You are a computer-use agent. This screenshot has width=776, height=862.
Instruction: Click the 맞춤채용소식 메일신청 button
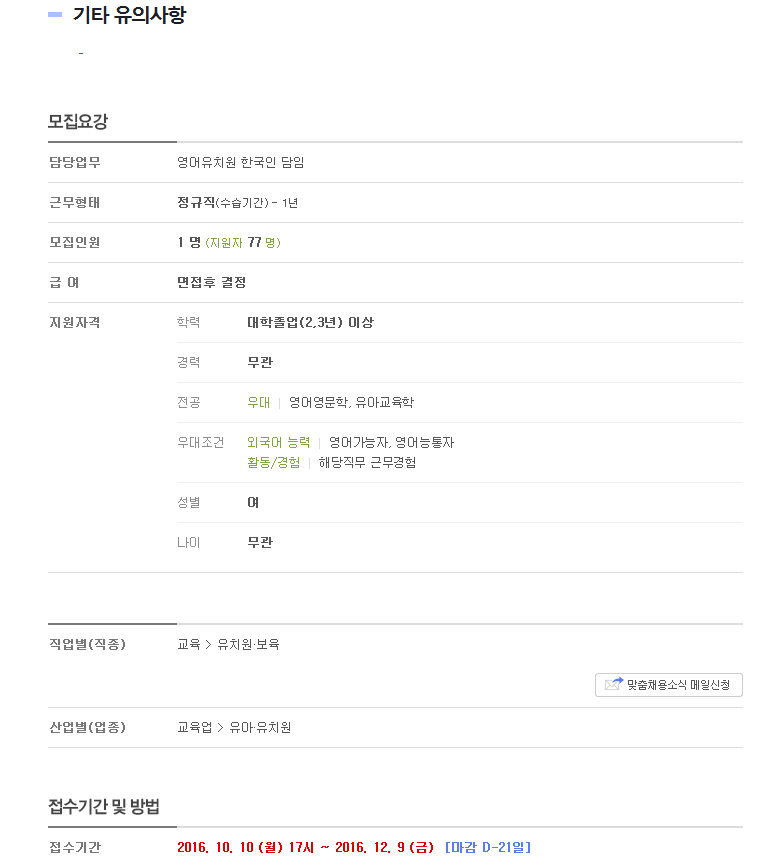coord(668,684)
